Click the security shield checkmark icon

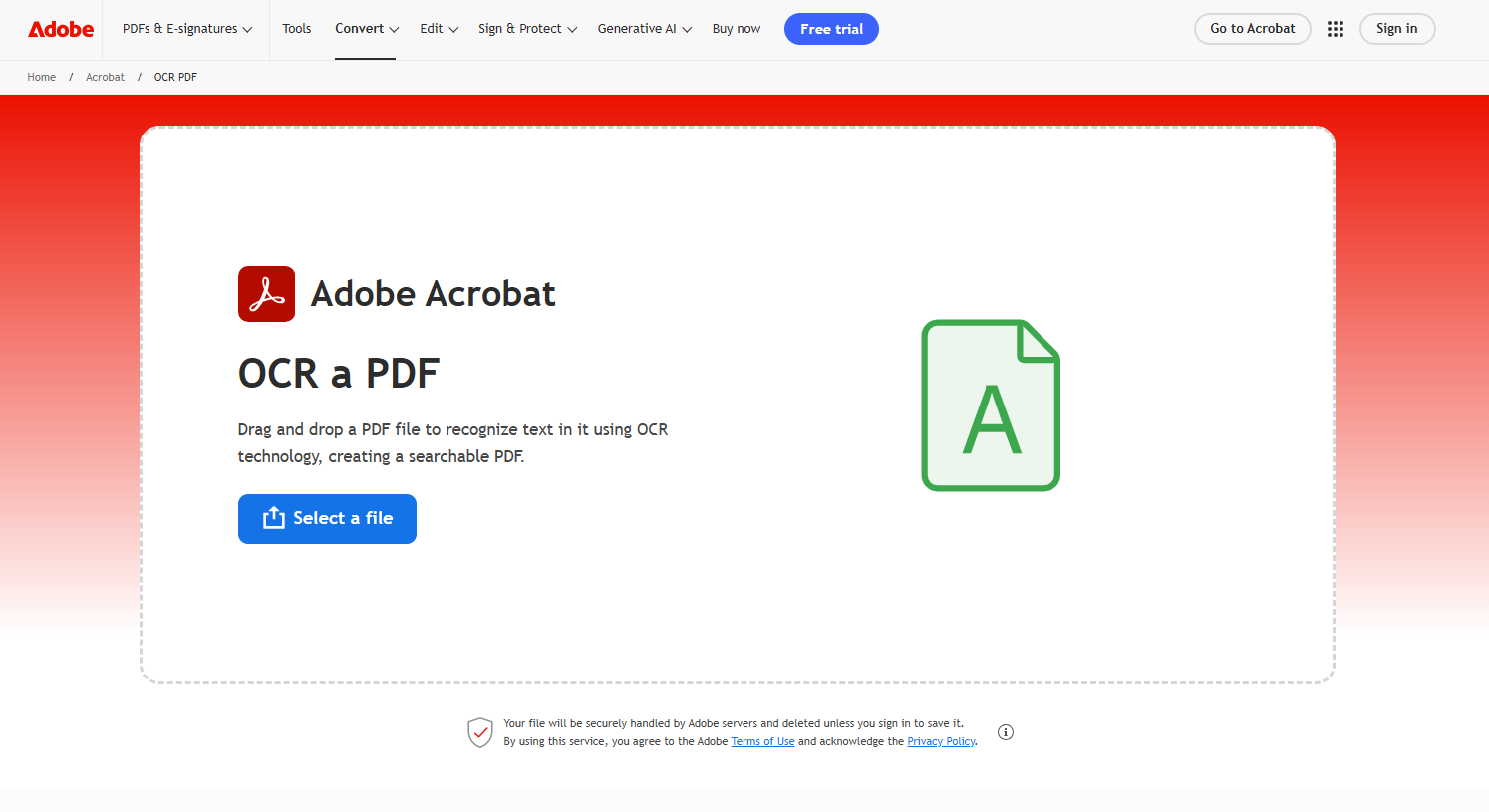pos(480,732)
